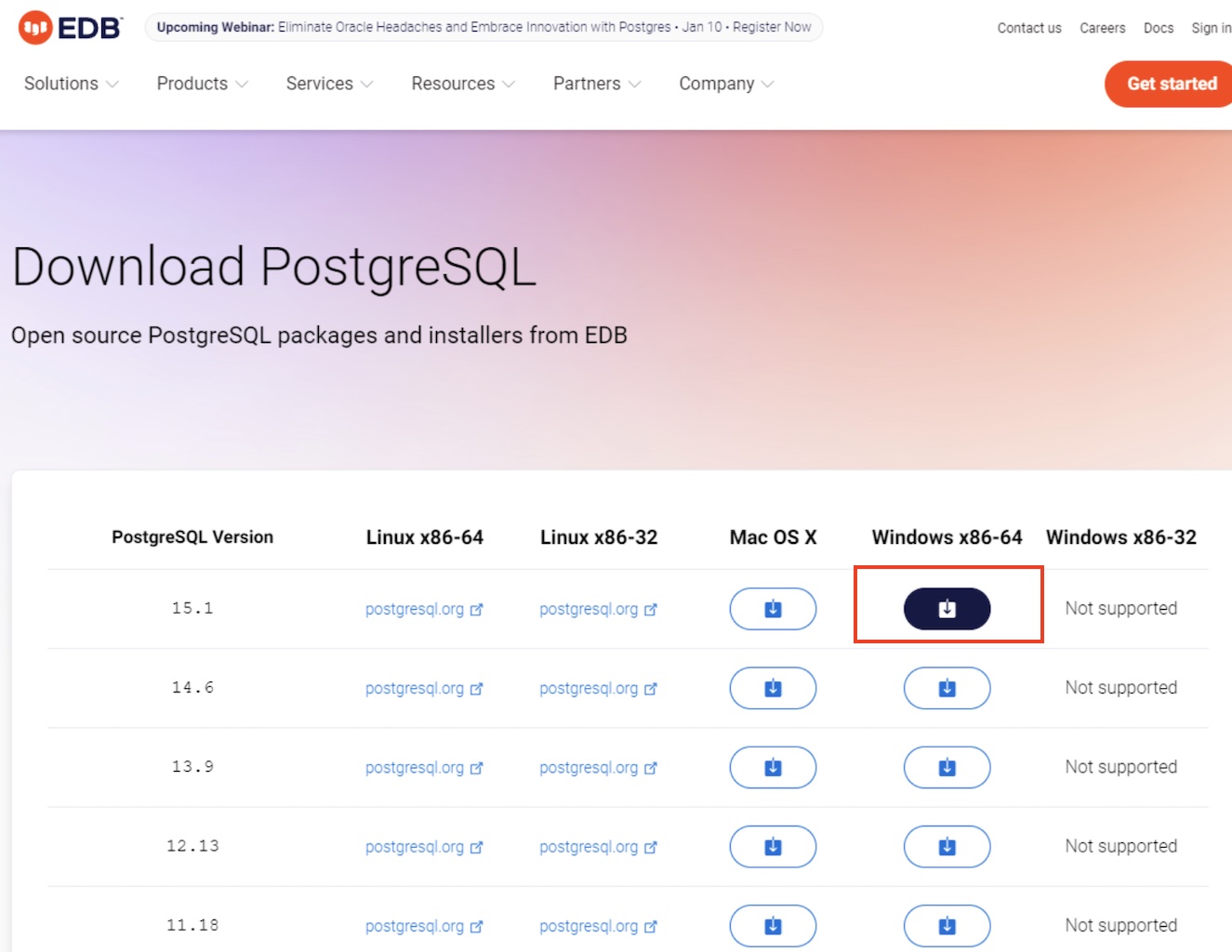Image resolution: width=1232 pixels, height=952 pixels.
Task: Open postgresql.org Linux x86-64 link for 12.13
Action: pos(424,846)
